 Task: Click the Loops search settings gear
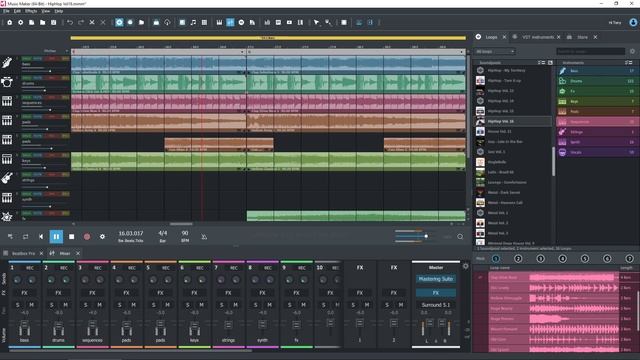[632, 51]
